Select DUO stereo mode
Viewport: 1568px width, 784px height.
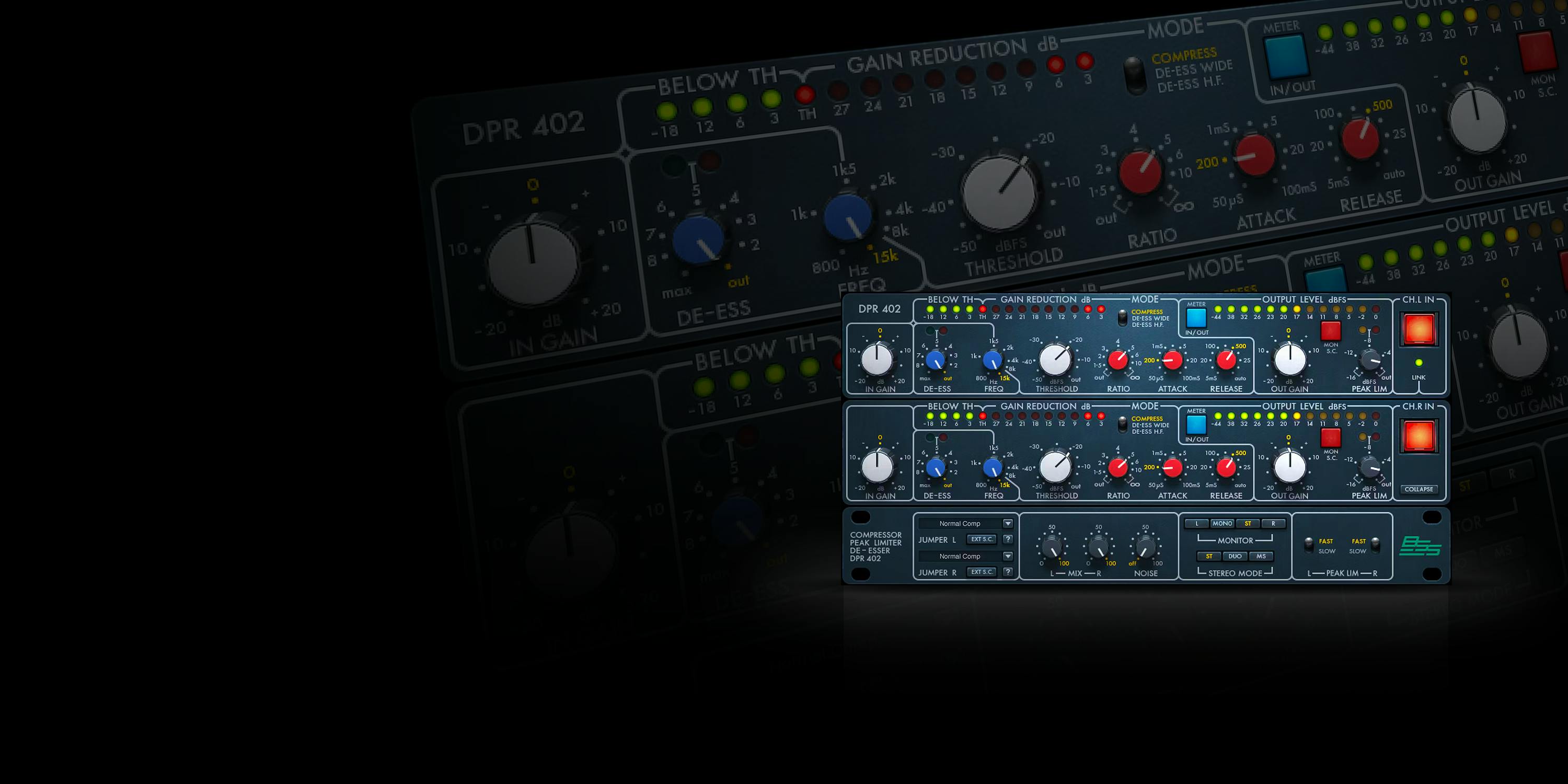1235,556
